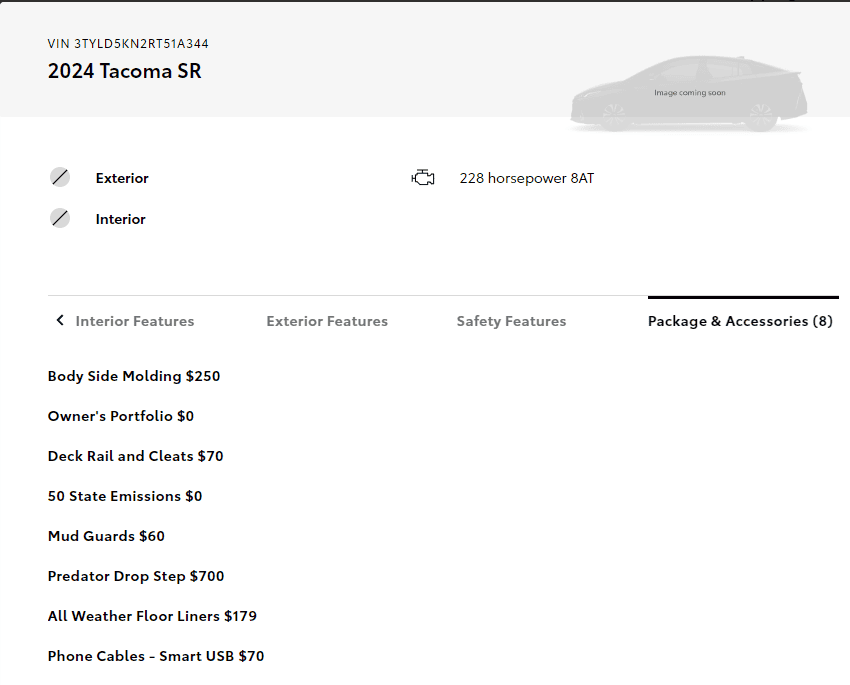The height and width of the screenshot is (685, 850).
Task: Click the 2024 Tacoma SR heading
Action: (125, 71)
